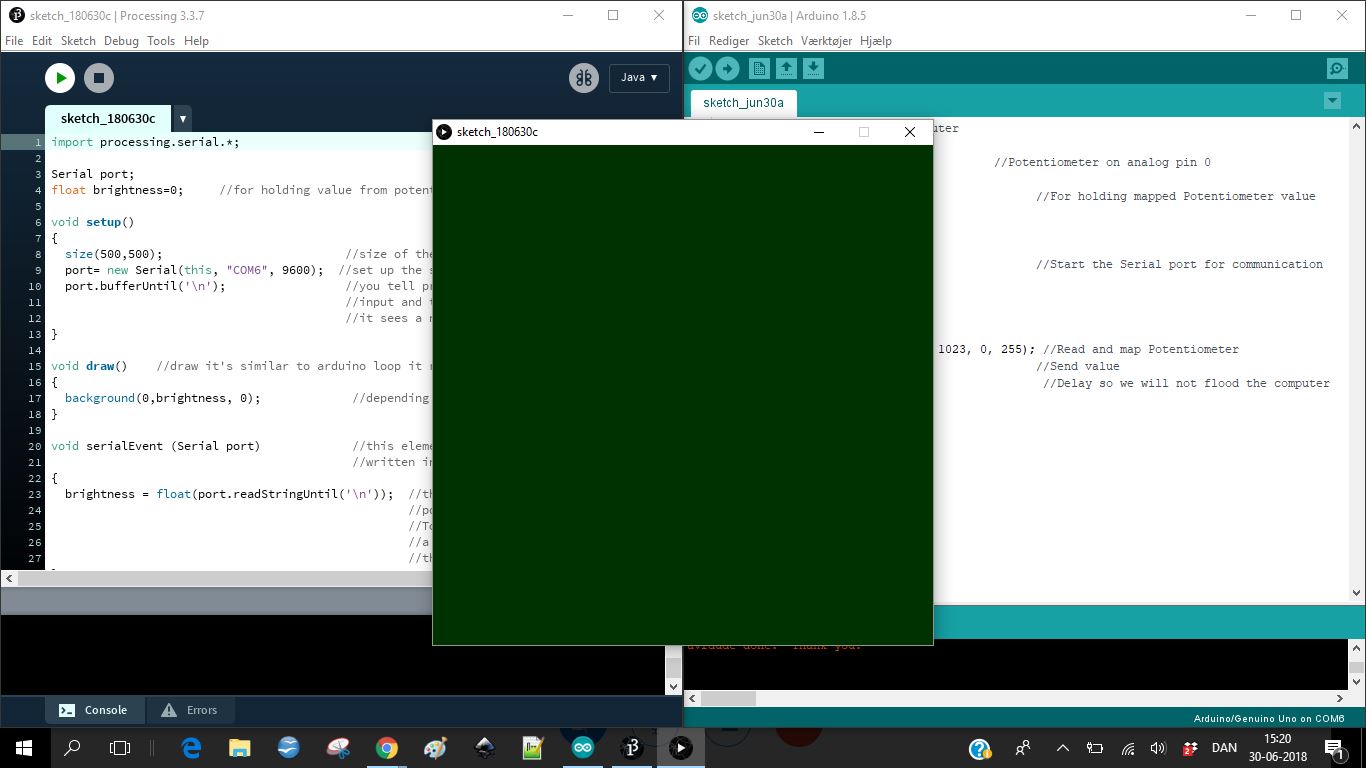1366x768 pixels.
Task: Open the Arduino Rediger menu
Action: 729,41
